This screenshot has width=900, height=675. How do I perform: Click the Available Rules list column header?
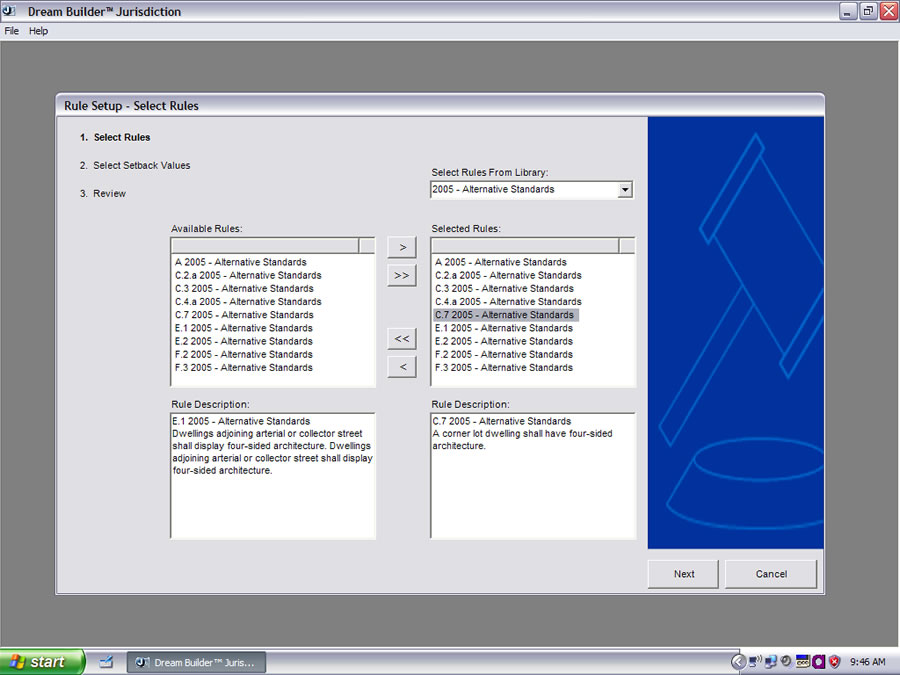[265, 246]
